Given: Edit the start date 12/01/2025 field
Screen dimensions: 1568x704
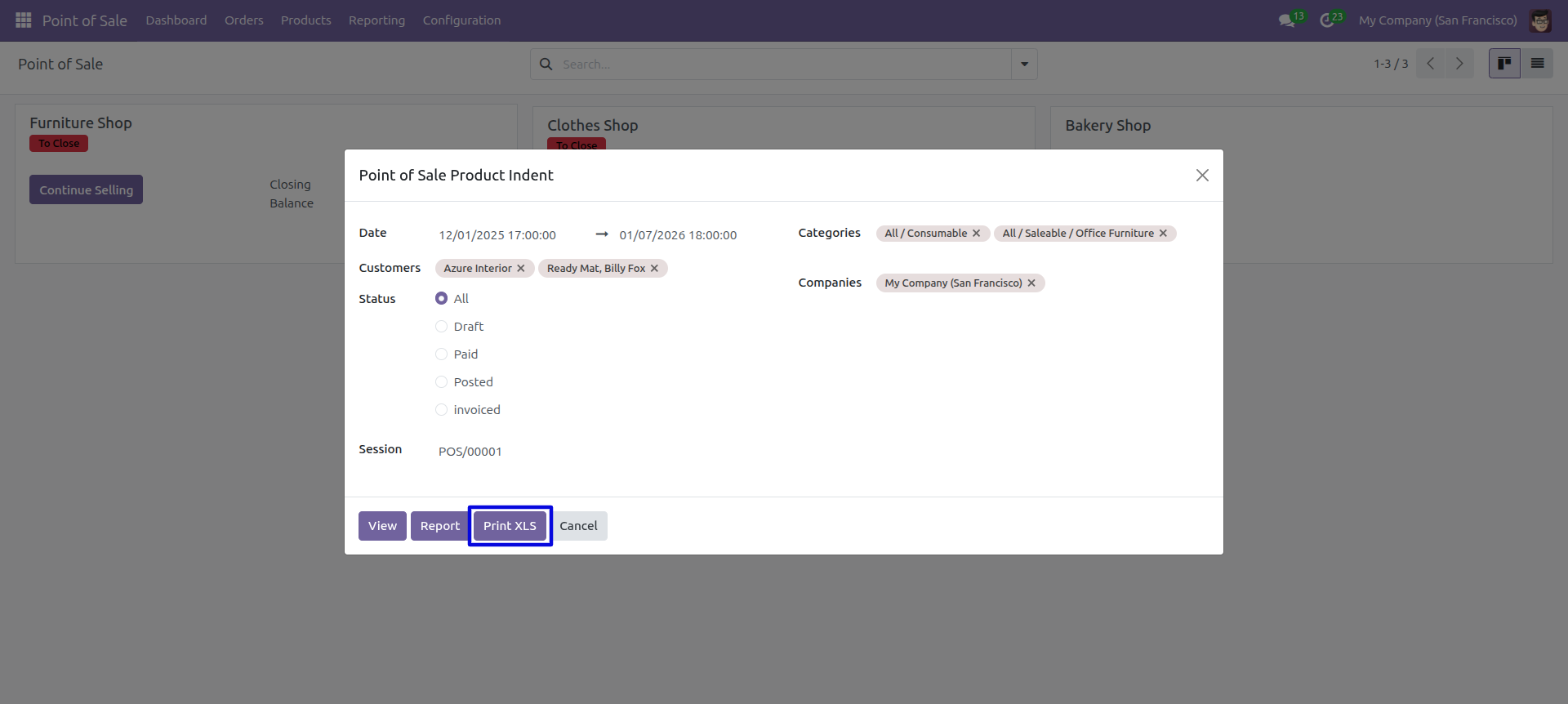Looking at the screenshot, I should pos(510,235).
